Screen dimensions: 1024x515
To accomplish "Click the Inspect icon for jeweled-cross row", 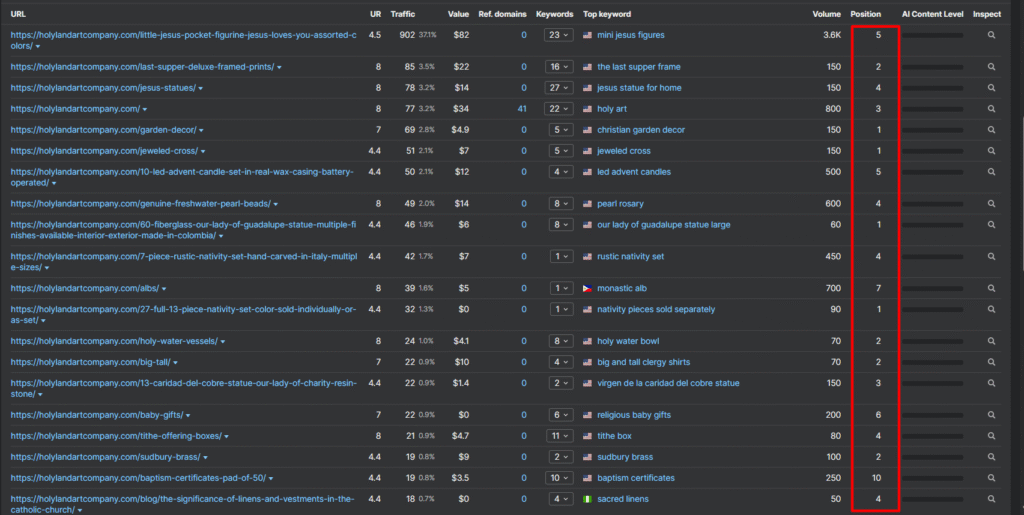I will coord(991,151).
